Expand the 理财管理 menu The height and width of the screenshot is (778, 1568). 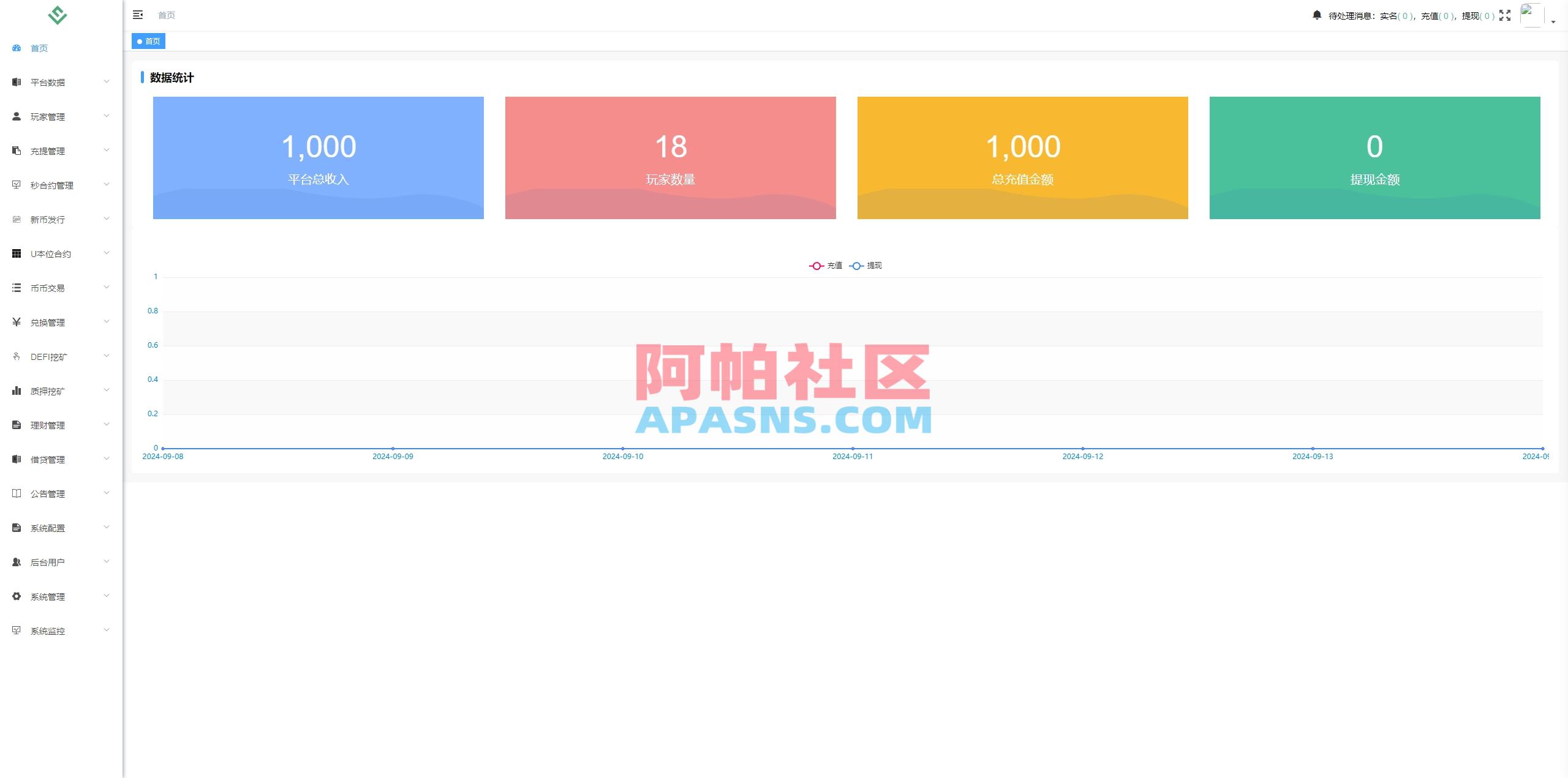coord(60,425)
